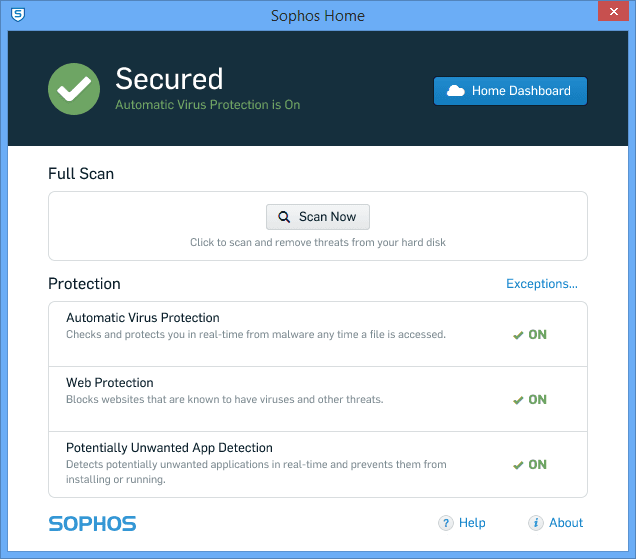Click the Sophos shield icon in title bar
The image size is (636, 559).
17,14
